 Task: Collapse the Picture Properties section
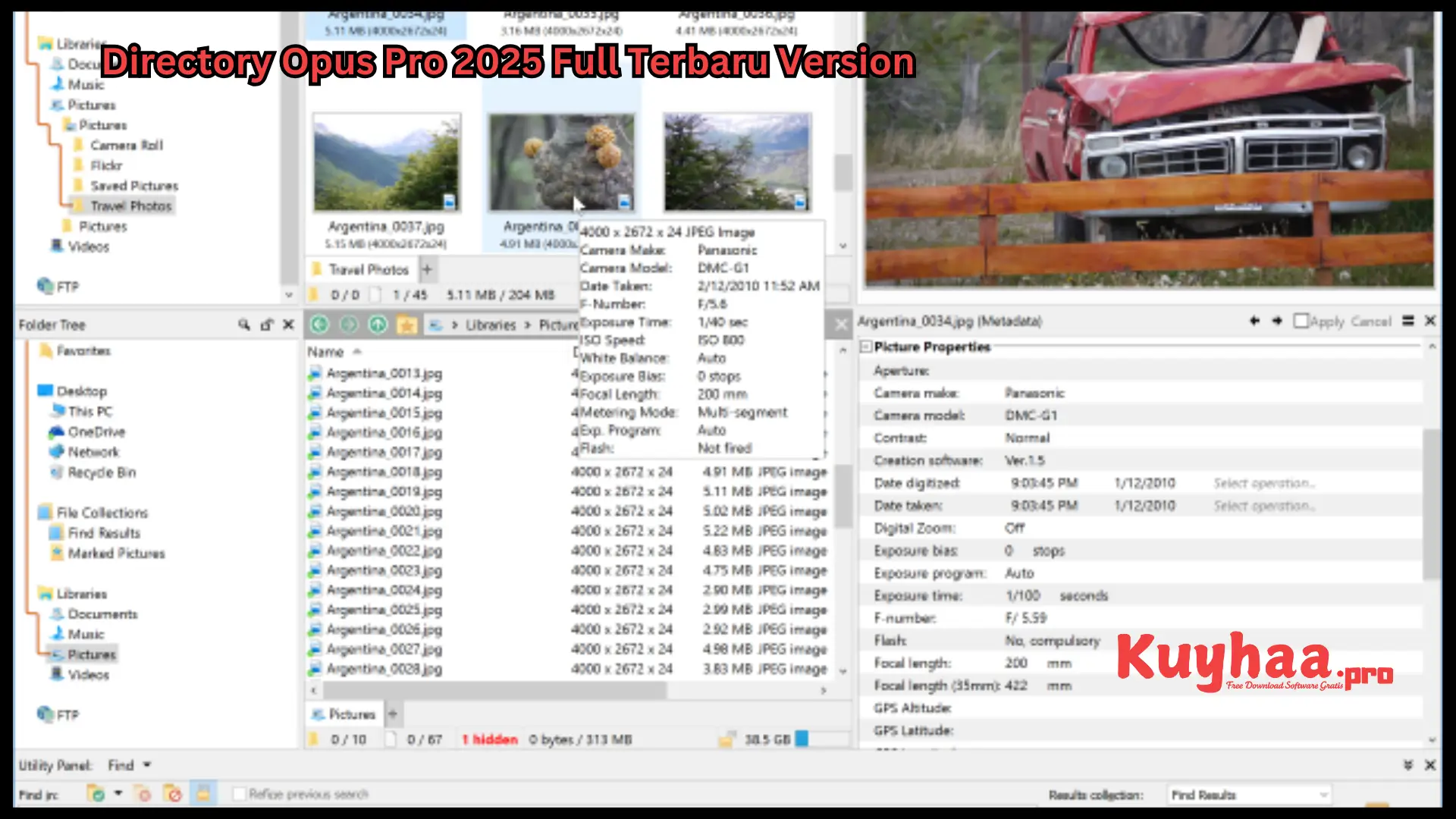865,347
